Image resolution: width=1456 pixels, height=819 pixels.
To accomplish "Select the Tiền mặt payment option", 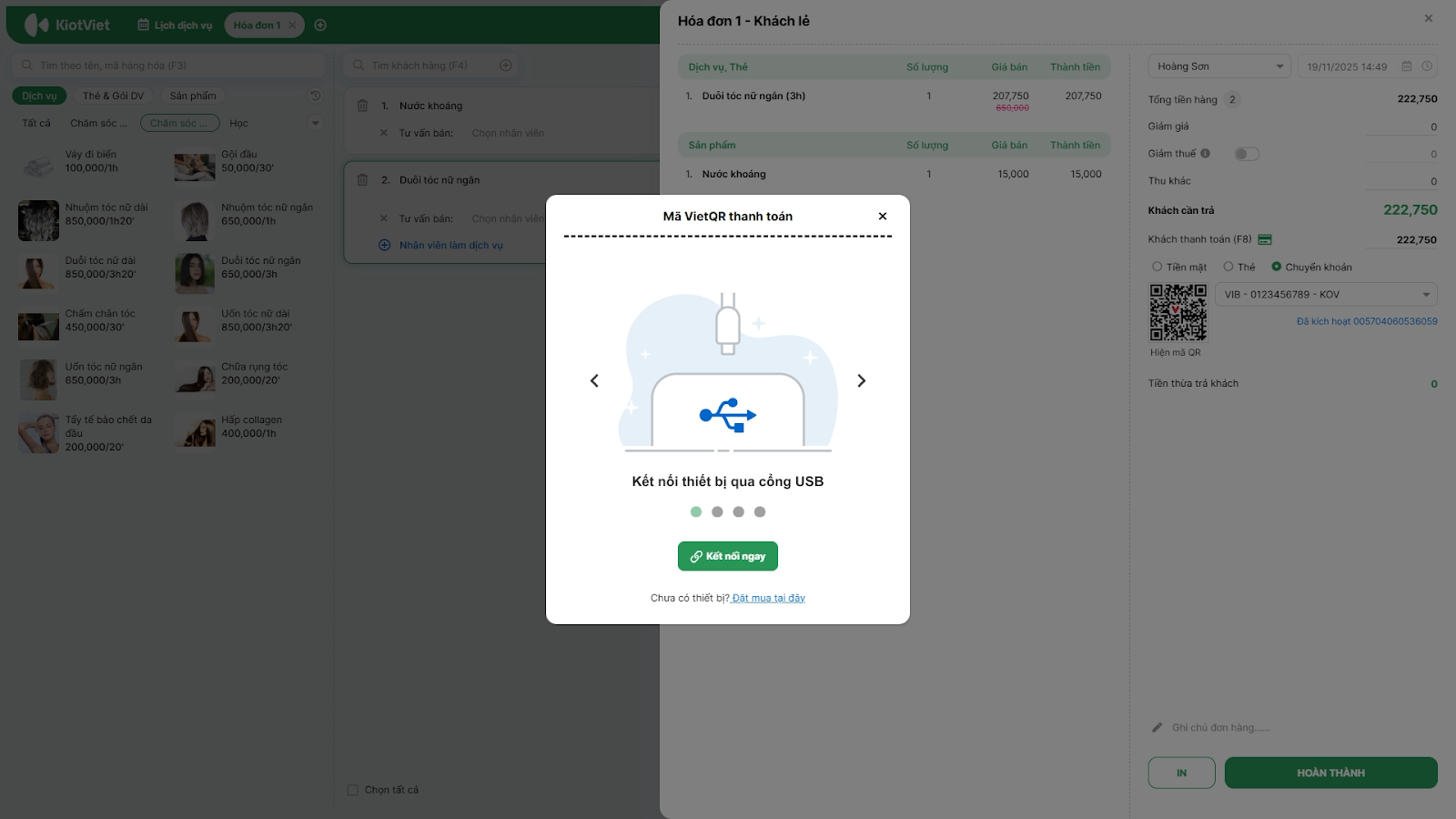I will pos(1158,267).
